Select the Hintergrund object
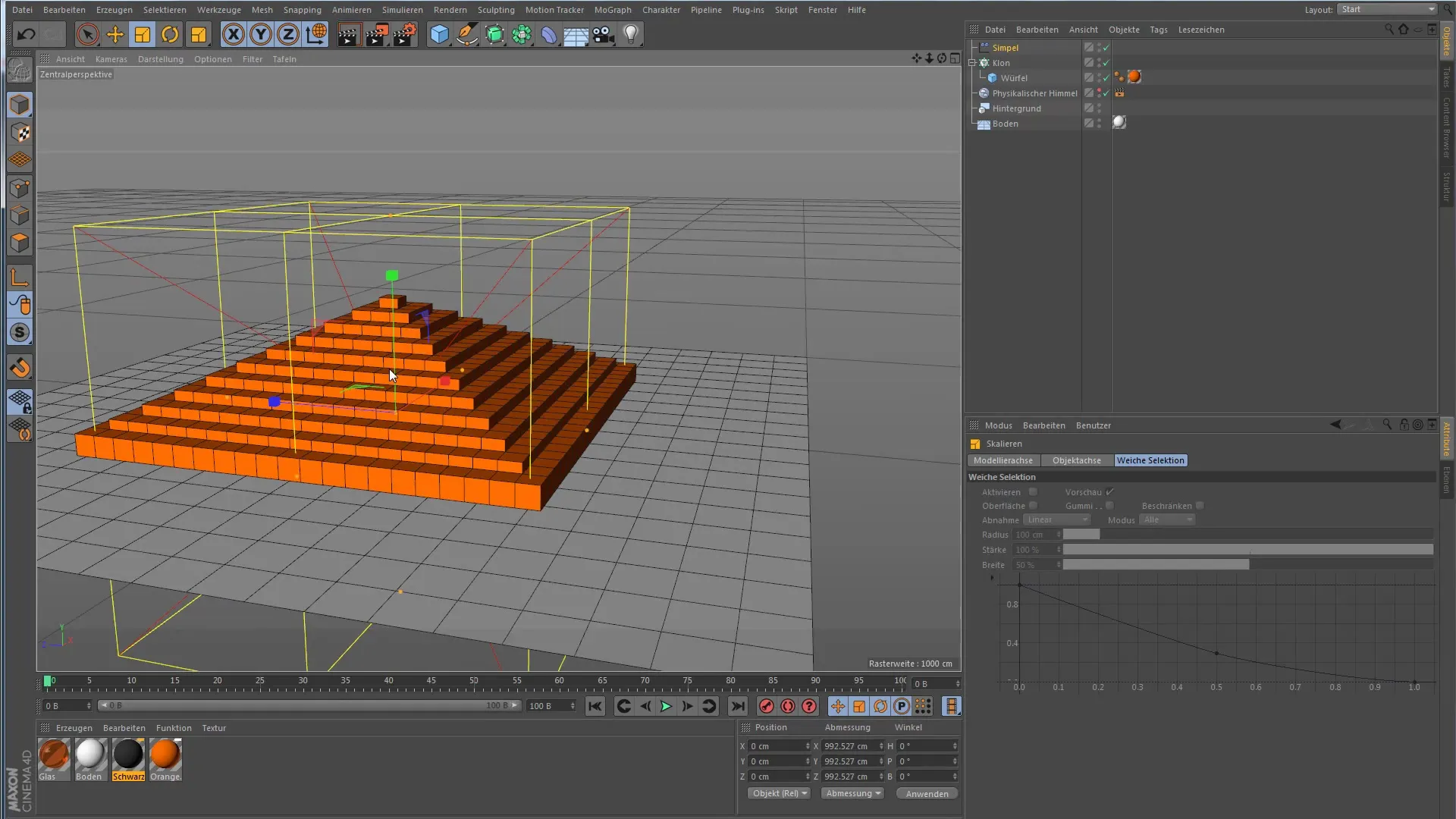The width and height of the screenshot is (1456, 819). point(1016,108)
